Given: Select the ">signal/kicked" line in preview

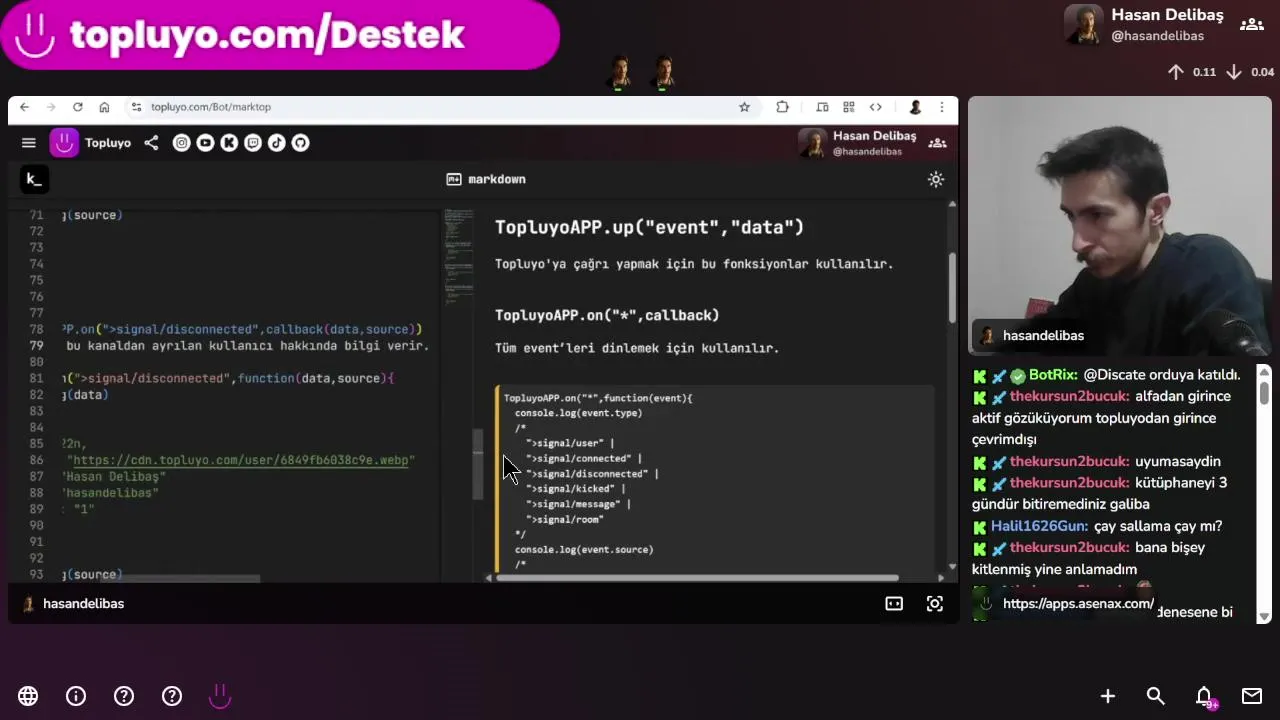Looking at the screenshot, I should (x=575, y=489).
